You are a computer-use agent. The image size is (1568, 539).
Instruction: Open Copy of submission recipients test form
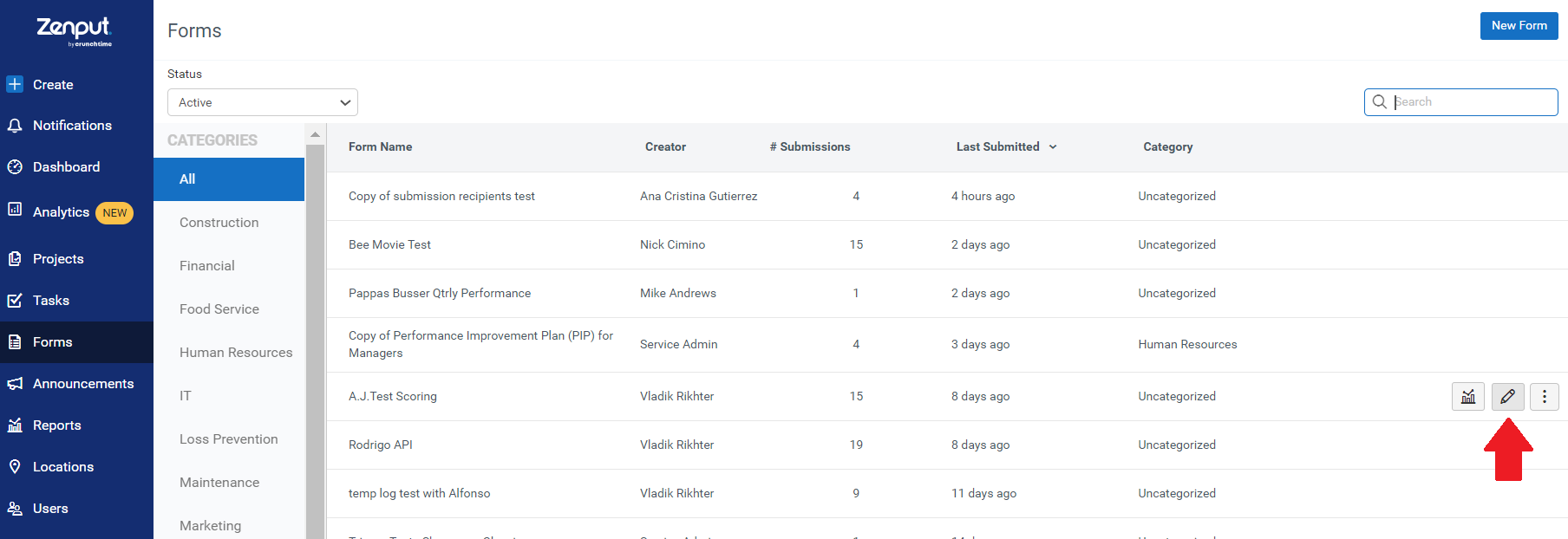point(441,197)
